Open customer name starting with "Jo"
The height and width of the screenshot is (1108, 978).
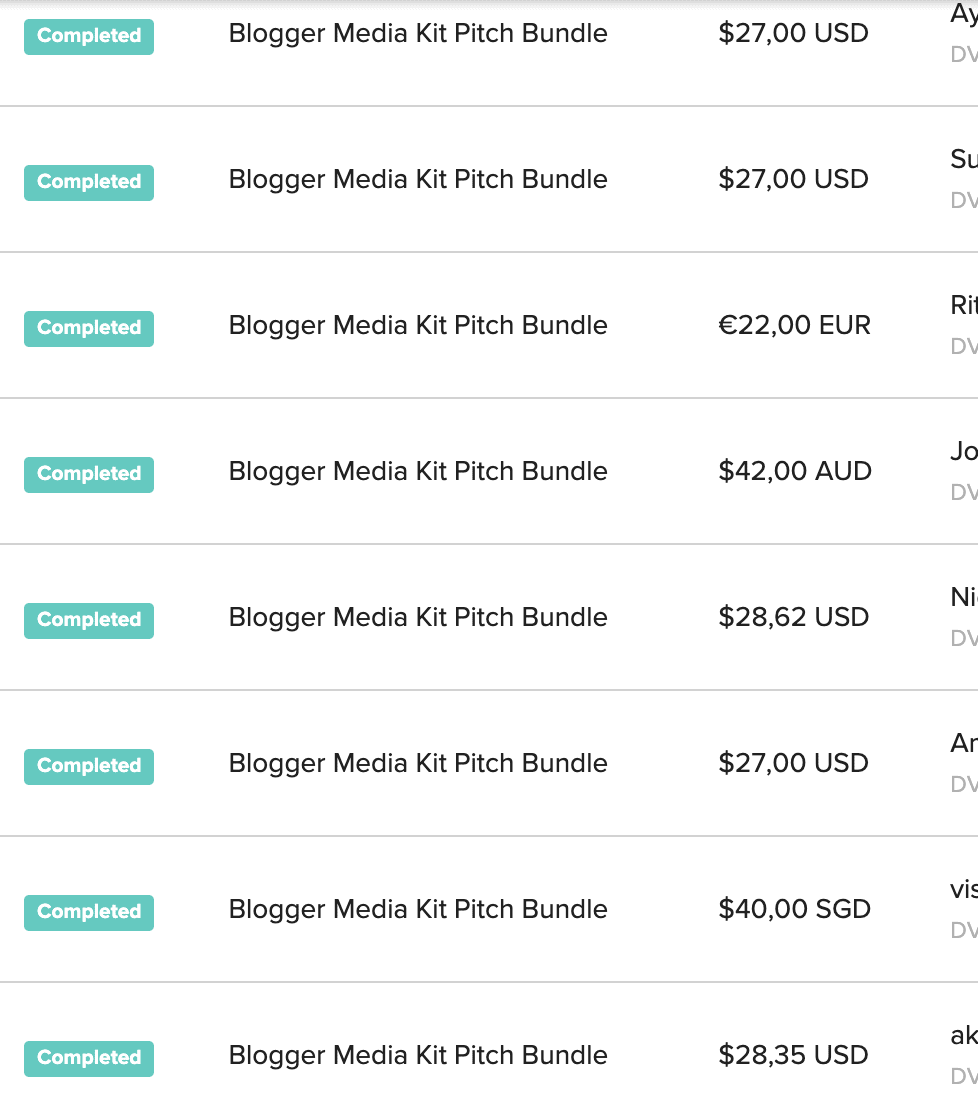(964, 452)
